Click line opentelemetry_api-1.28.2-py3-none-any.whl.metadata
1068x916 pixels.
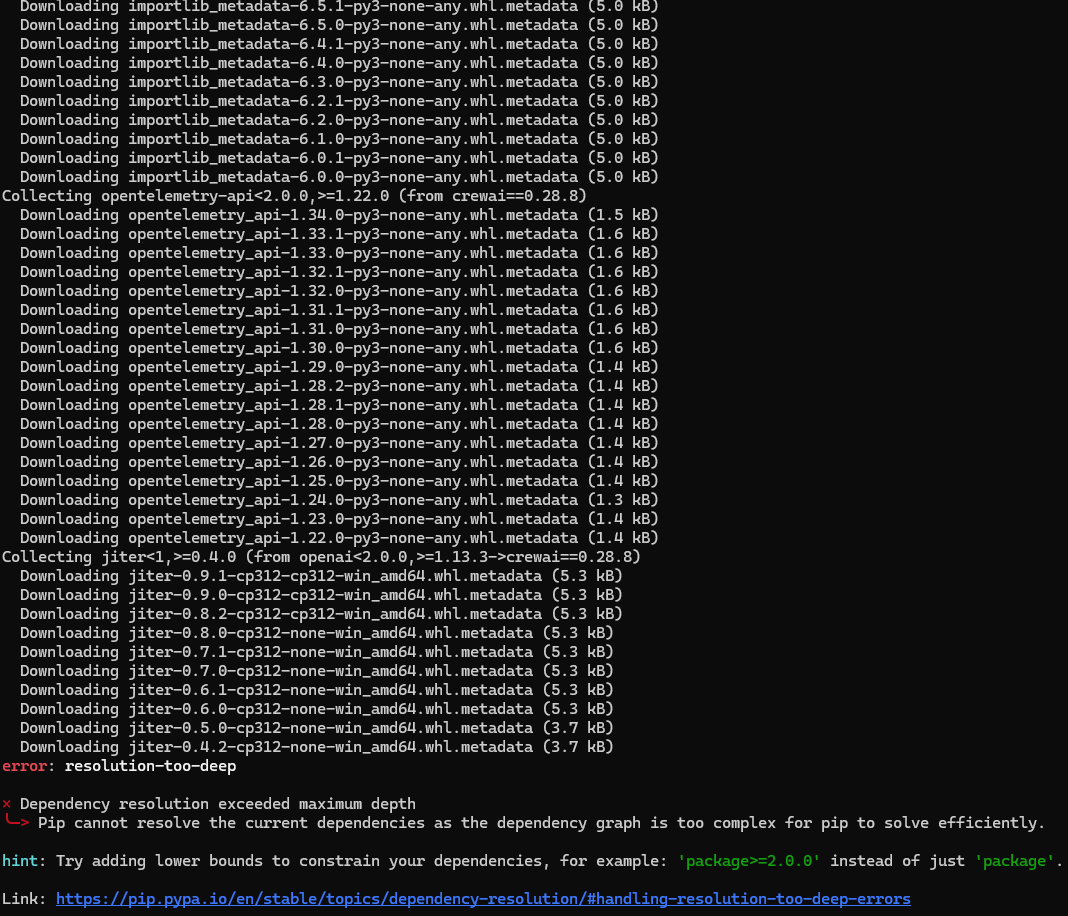(x=339, y=386)
